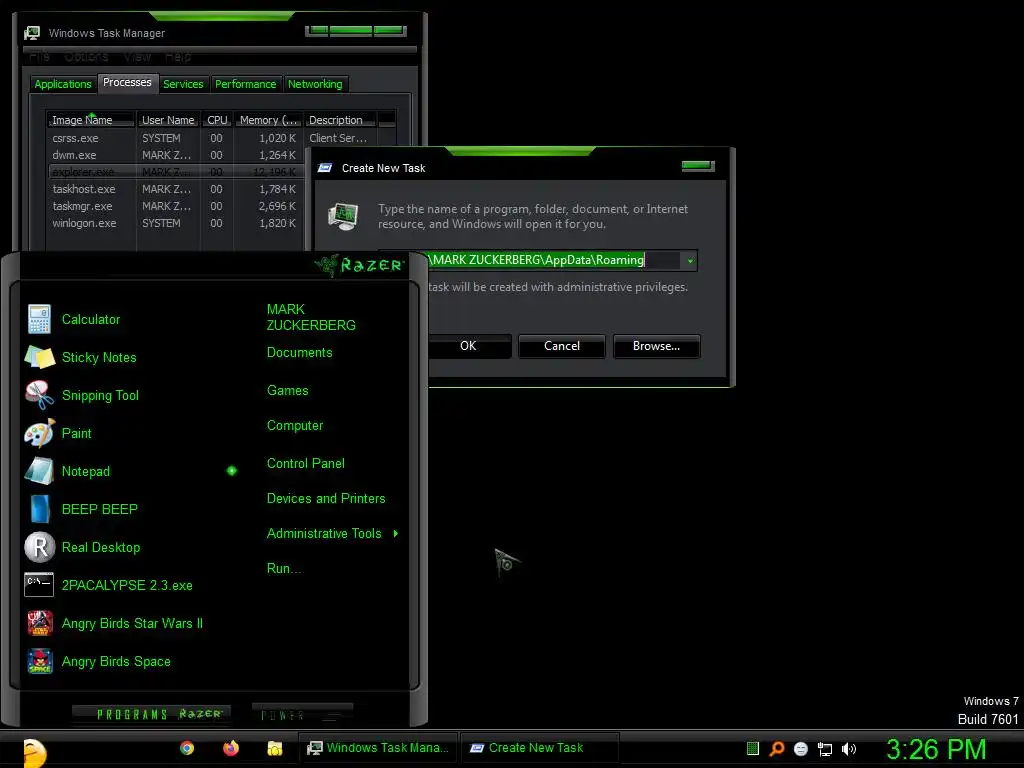Image resolution: width=1024 pixels, height=768 pixels.
Task: Select the taskmgr.exe process row
Action: click(x=176, y=206)
